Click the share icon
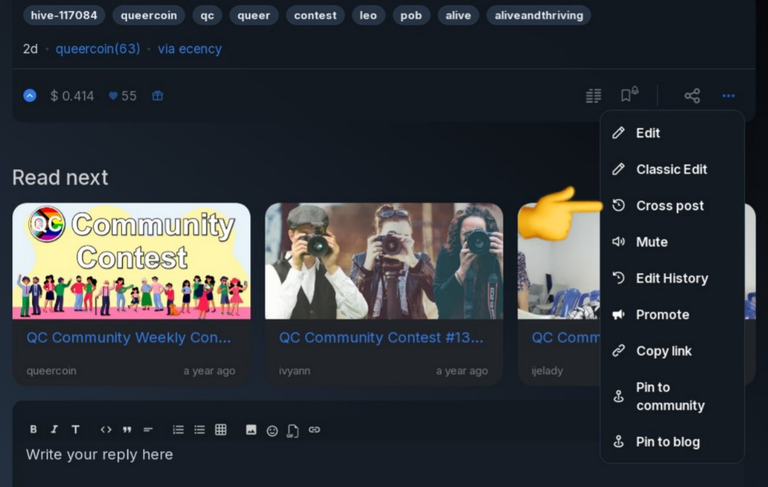 click(x=692, y=96)
